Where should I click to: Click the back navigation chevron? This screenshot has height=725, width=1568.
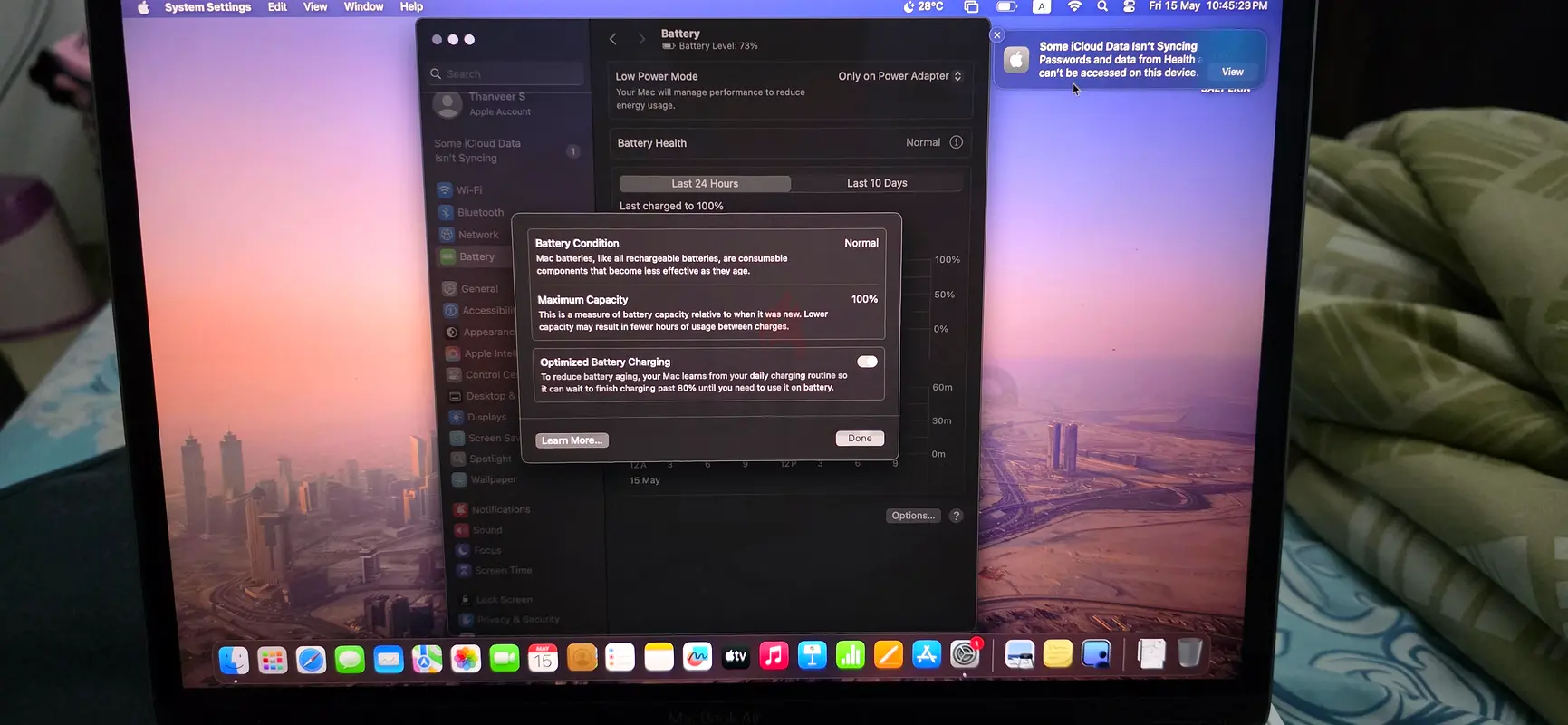(x=613, y=39)
